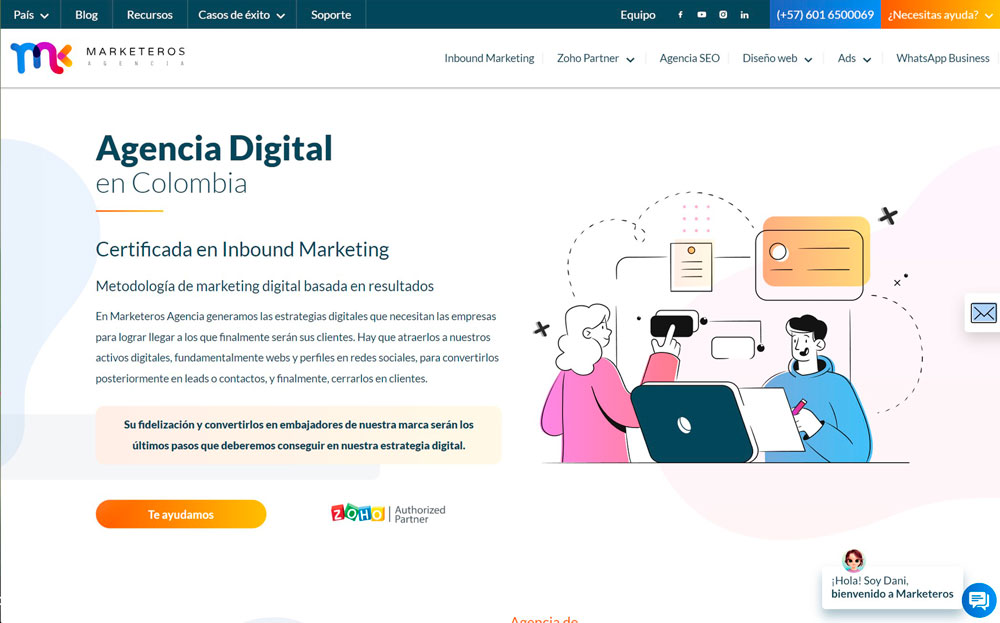Expand the Diseño web submenu
Viewport: 1000px width, 623px height.
[x=777, y=59]
